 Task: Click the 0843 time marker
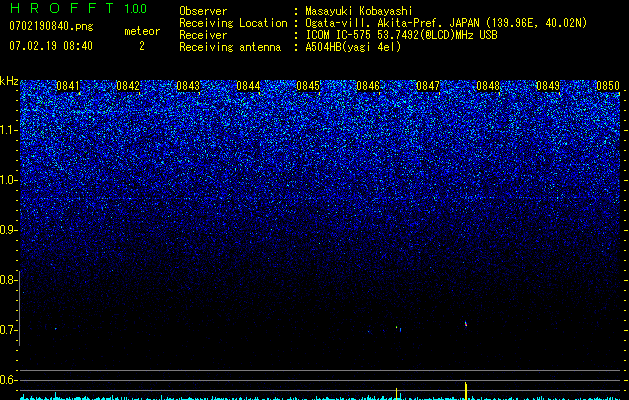point(188,86)
